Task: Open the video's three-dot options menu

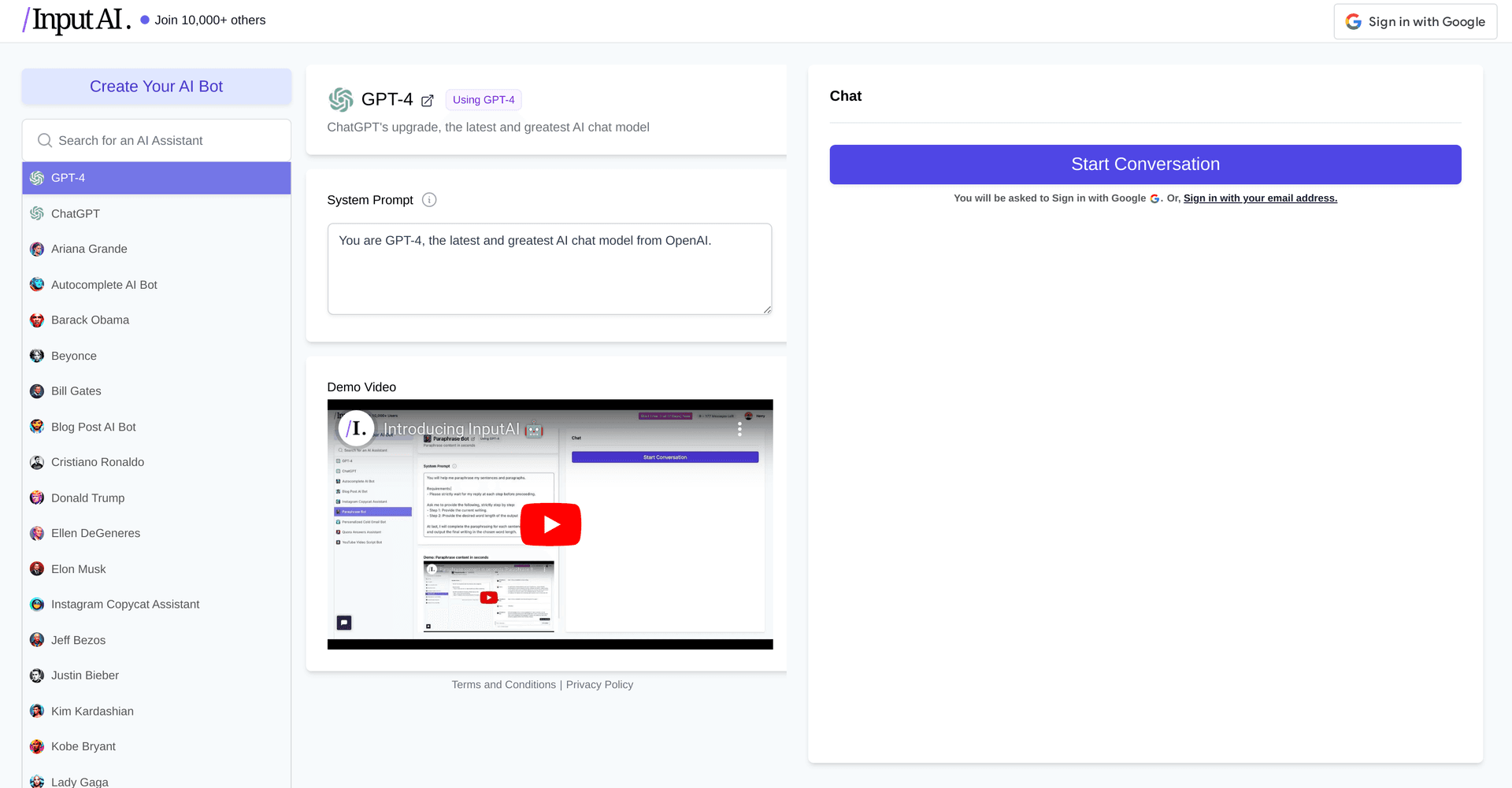Action: 739,429
